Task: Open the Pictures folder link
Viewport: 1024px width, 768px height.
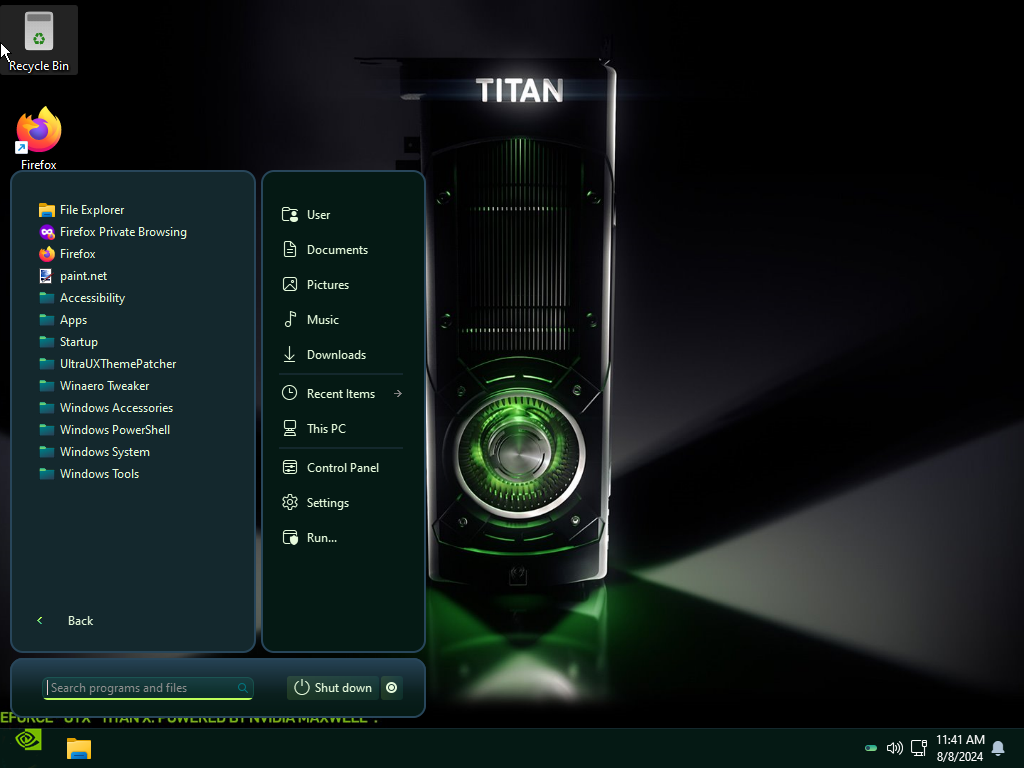Action: 315,285
